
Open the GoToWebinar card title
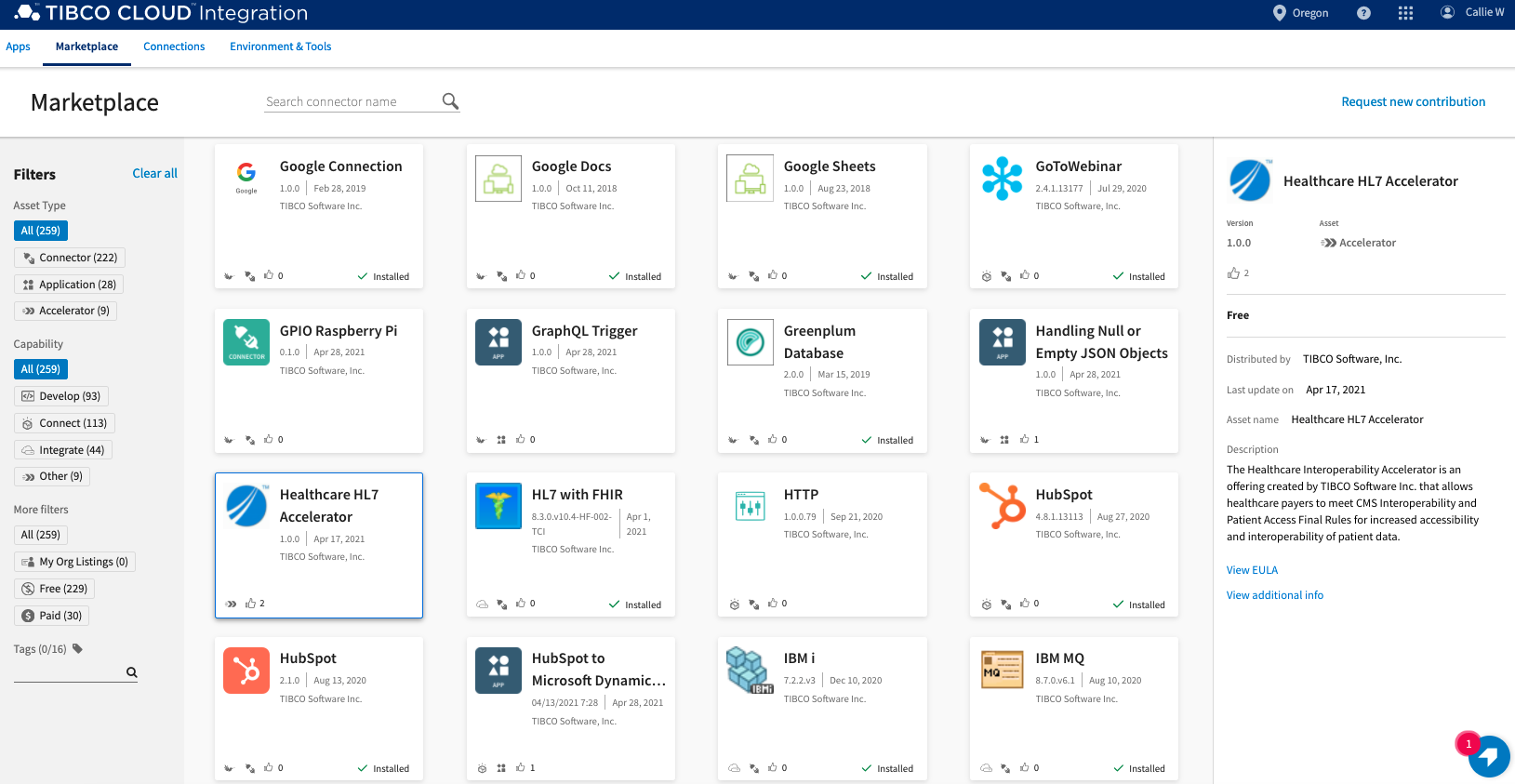pos(1078,166)
